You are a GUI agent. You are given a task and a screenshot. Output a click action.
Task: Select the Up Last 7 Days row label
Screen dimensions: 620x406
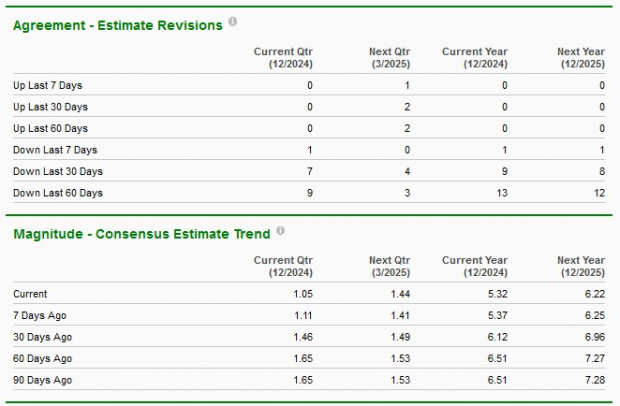[47, 85]
